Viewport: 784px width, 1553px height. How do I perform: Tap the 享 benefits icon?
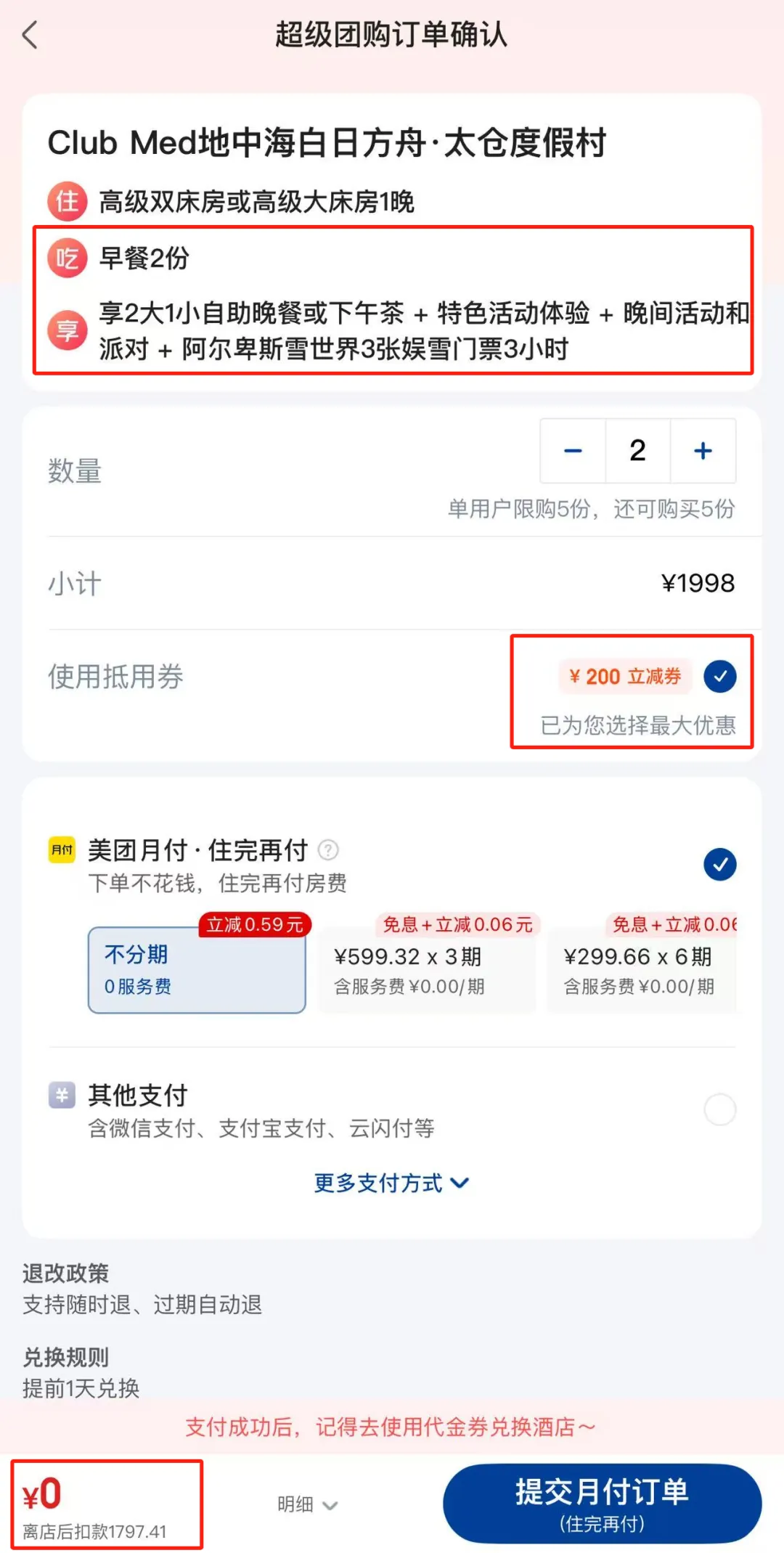click(x=68, y=331)
